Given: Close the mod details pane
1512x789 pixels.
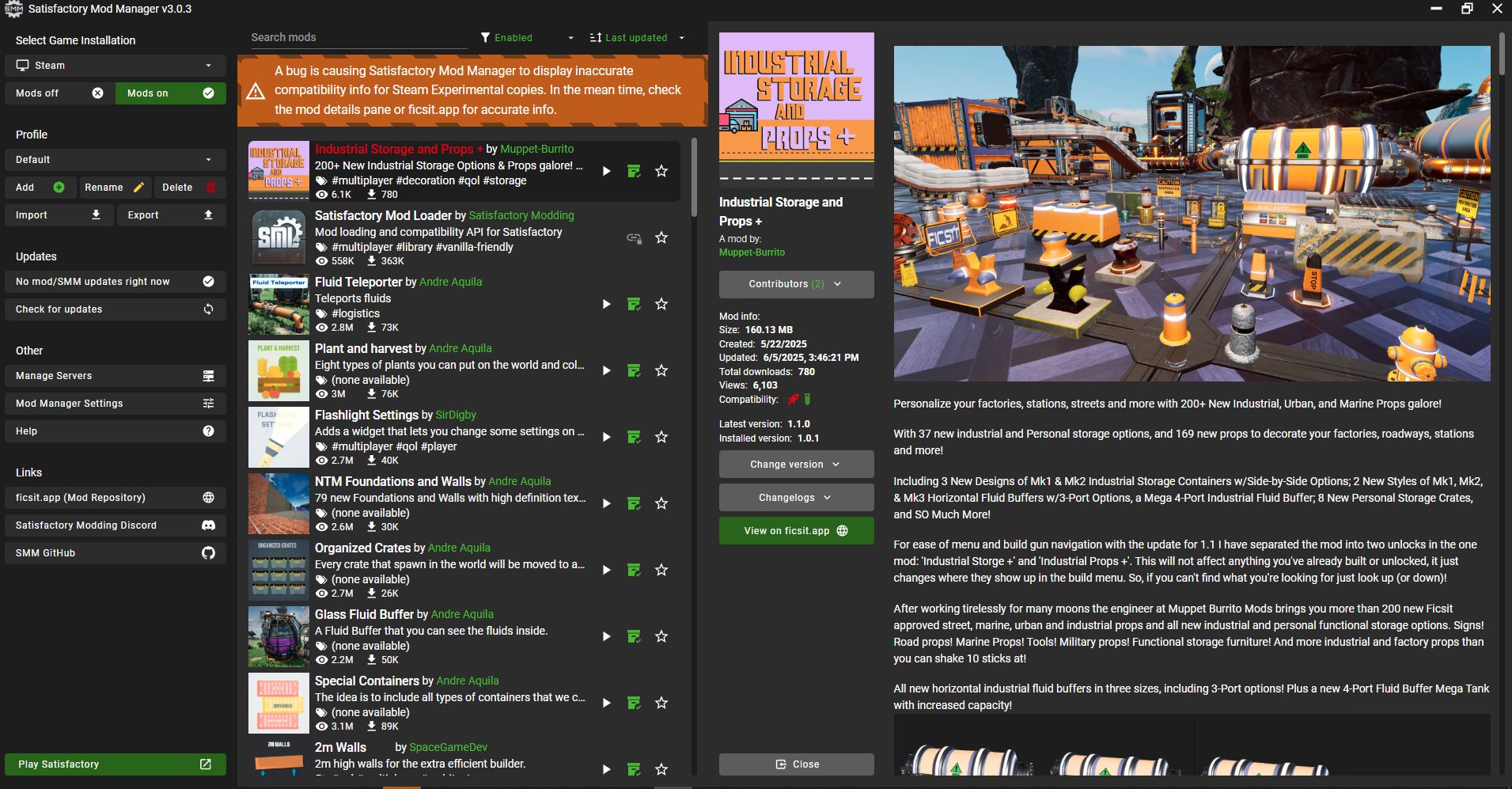Looking at the screenshot, I should [x=796, y=764].
